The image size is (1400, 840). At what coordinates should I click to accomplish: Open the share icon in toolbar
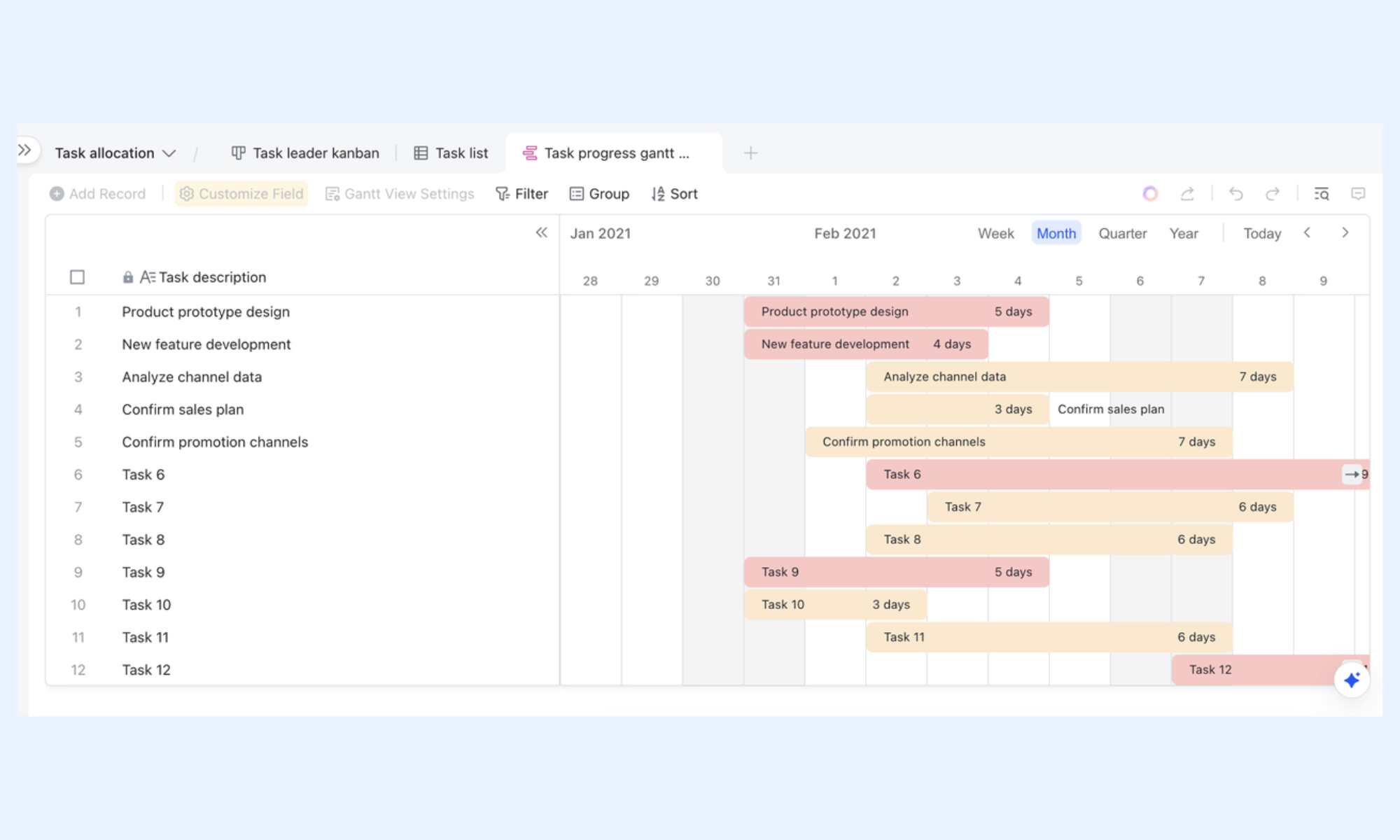[1187, 194]
